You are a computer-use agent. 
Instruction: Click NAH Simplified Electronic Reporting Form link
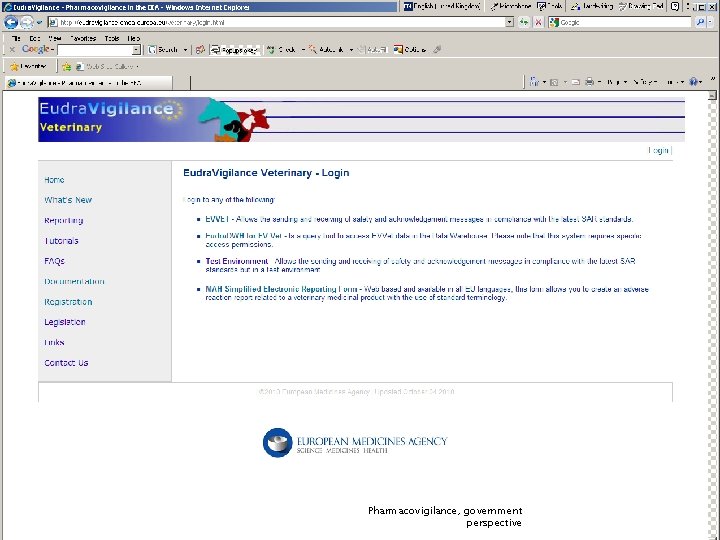[x=281, y=289]
